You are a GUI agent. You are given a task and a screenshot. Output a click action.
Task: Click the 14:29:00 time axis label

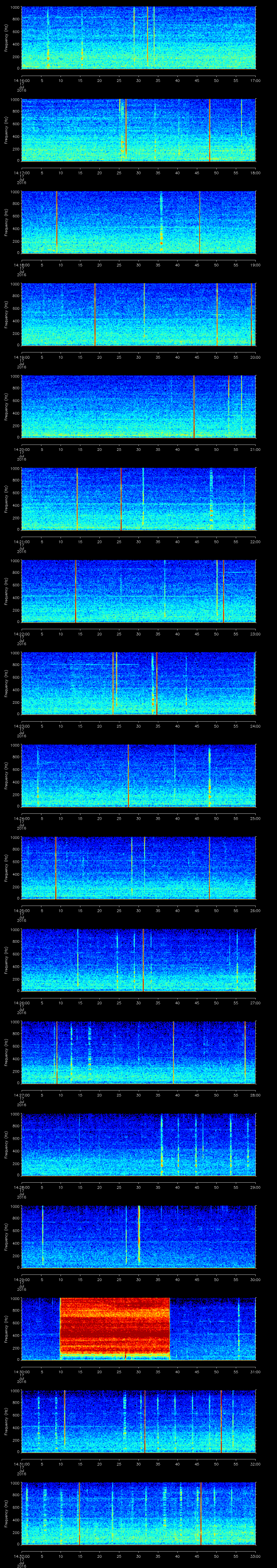pyautogui.click(x=22, y=1279)
